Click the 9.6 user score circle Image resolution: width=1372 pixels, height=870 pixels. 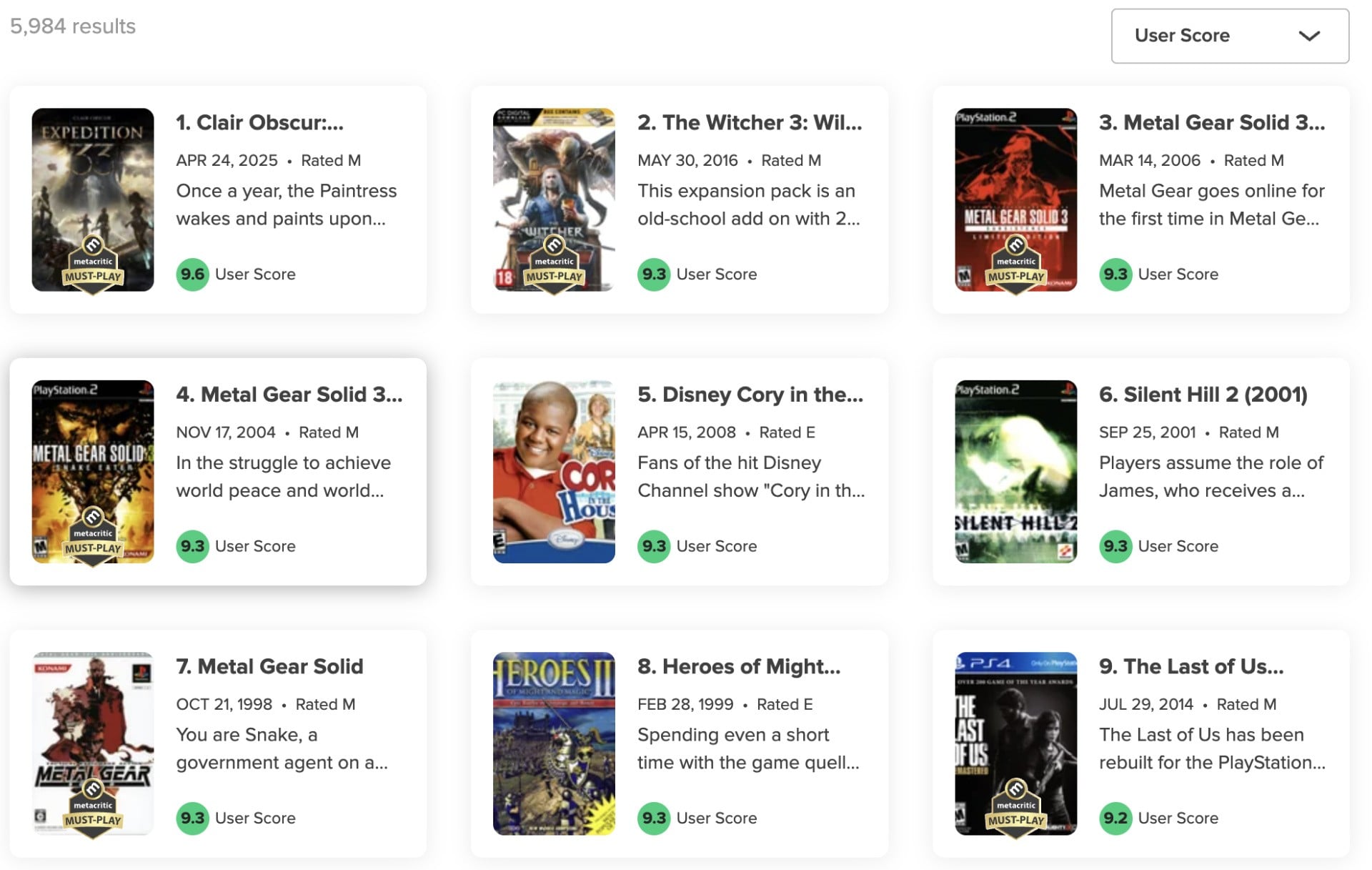coord(192,275)
